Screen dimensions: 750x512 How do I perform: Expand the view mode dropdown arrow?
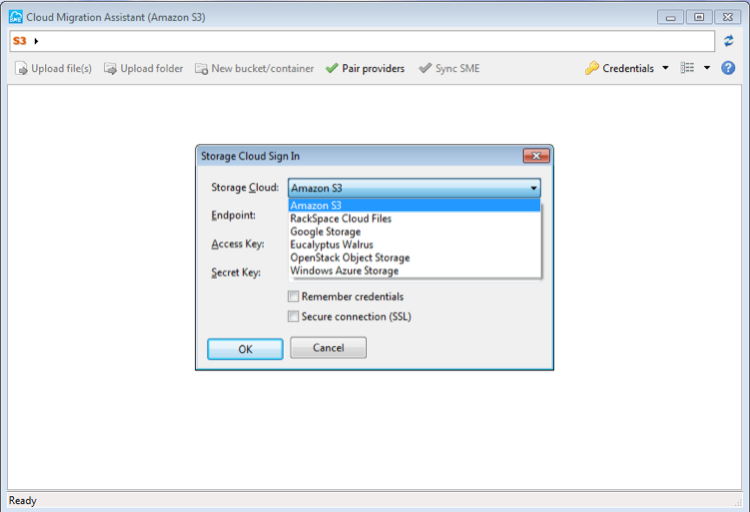707,68
